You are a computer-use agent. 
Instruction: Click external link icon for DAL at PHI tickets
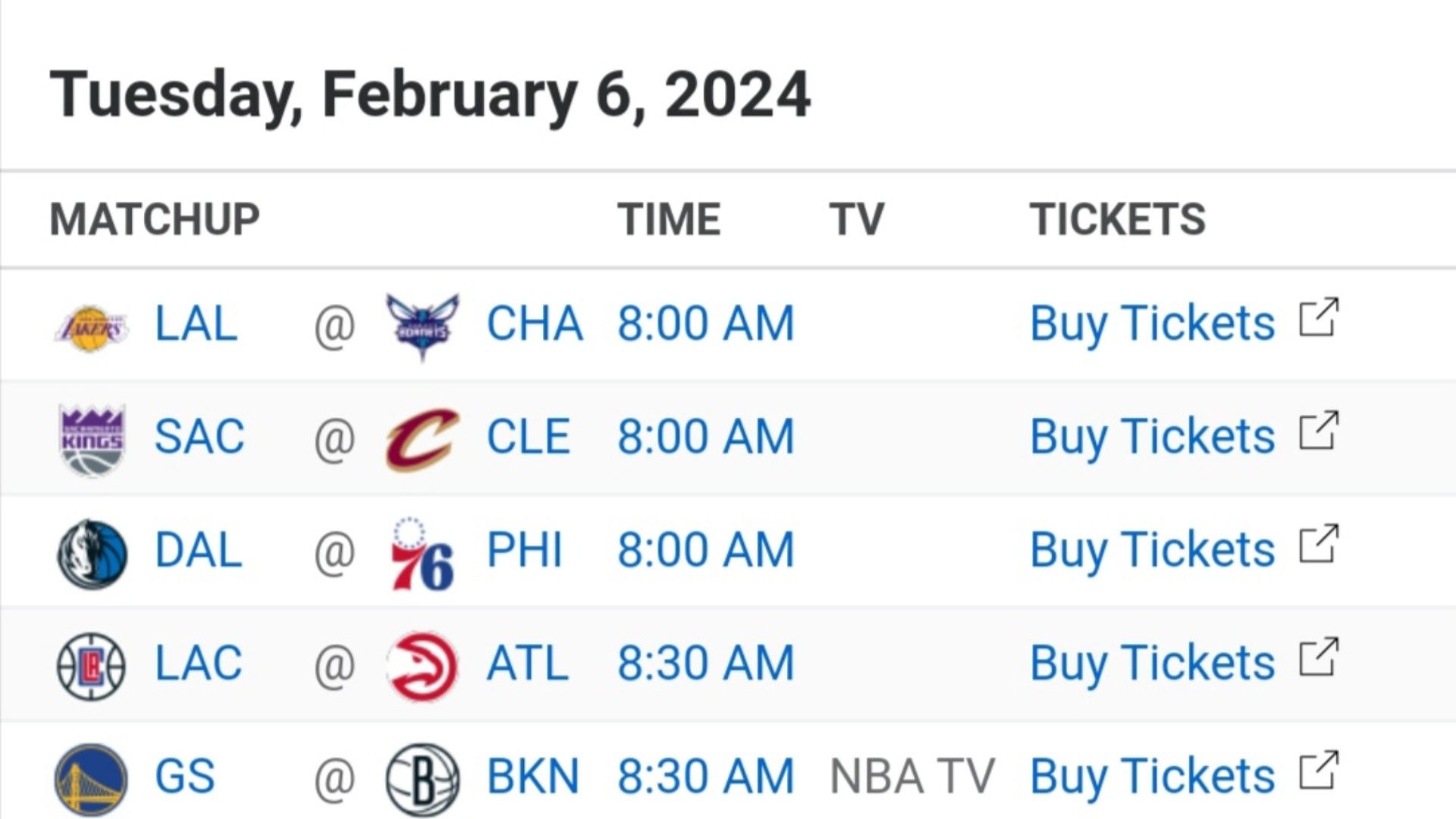pyautogui.click(x=1319, y=544)
